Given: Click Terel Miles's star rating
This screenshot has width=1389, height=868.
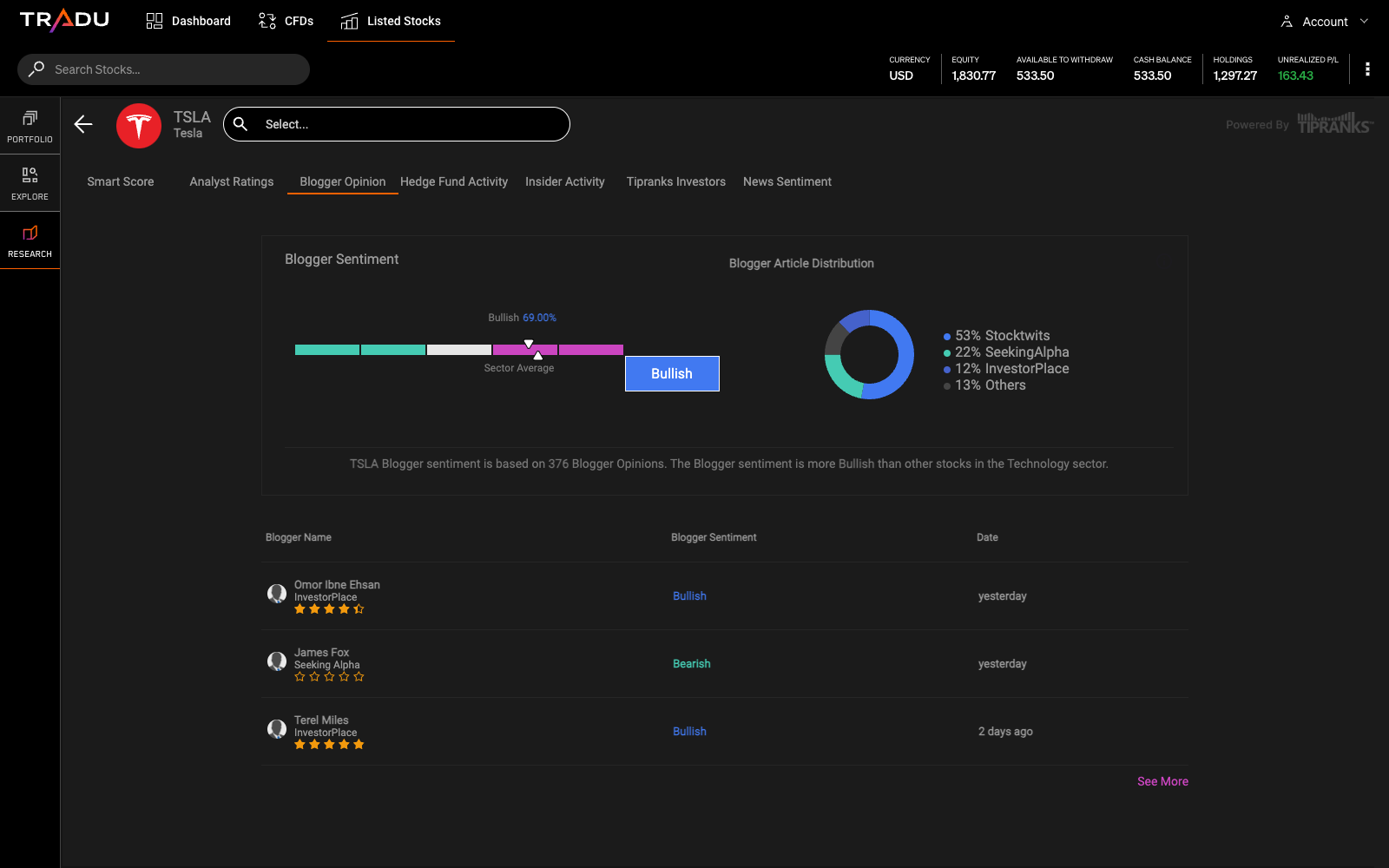Looking at the screenshot, I should 329,745.
